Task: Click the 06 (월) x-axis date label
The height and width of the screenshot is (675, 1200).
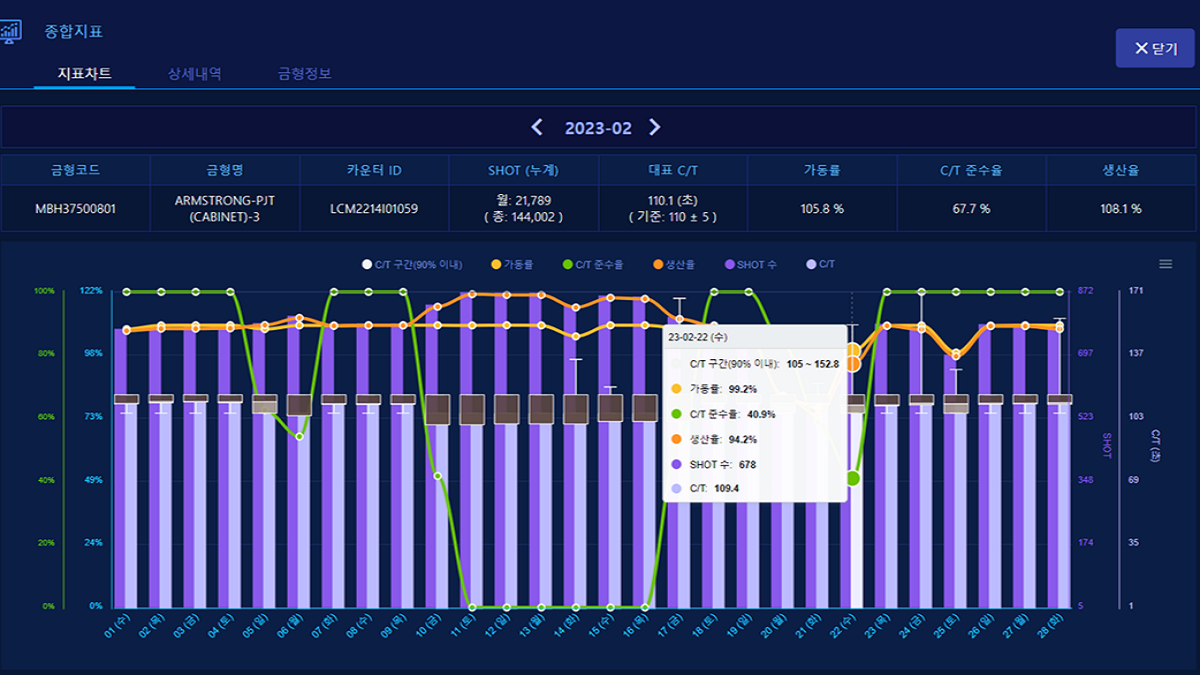Action: (293, 627)
